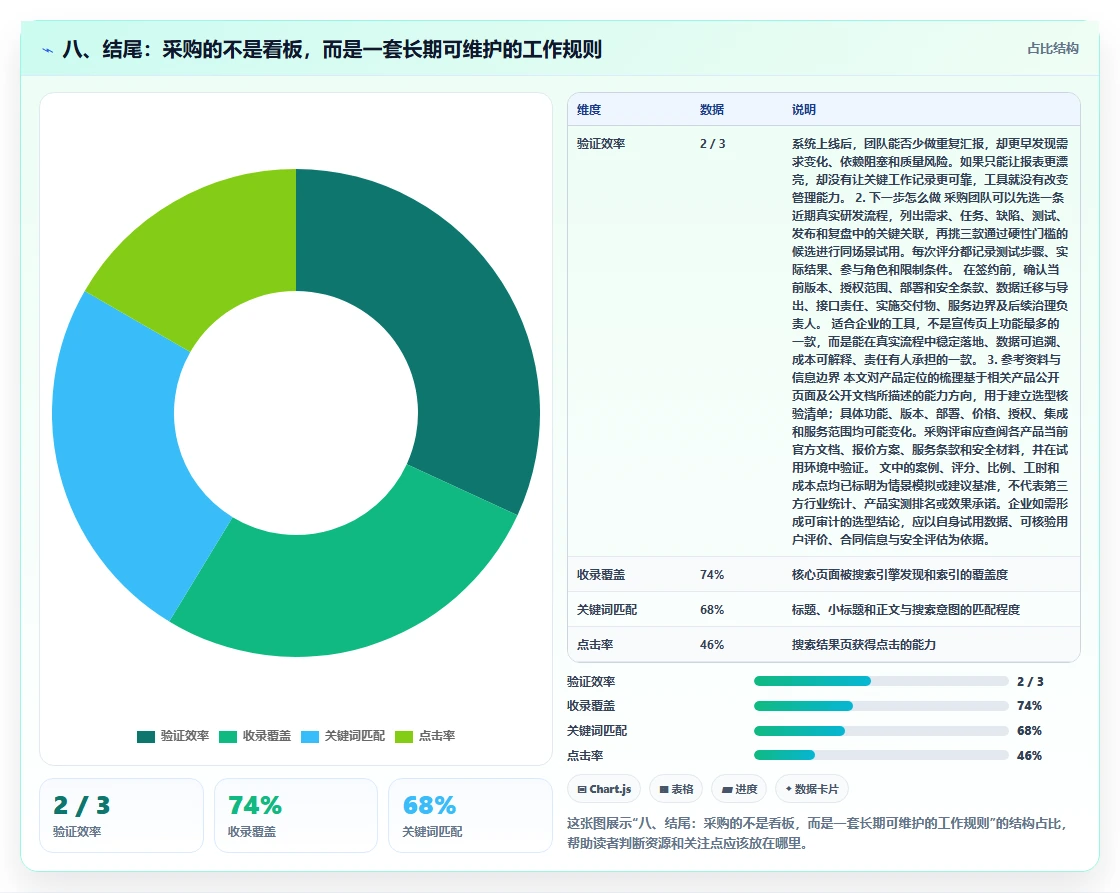Click the 关键词匹配 progress bar
1120x893 pixels.
pyautogui.click(x=881, y=731)
